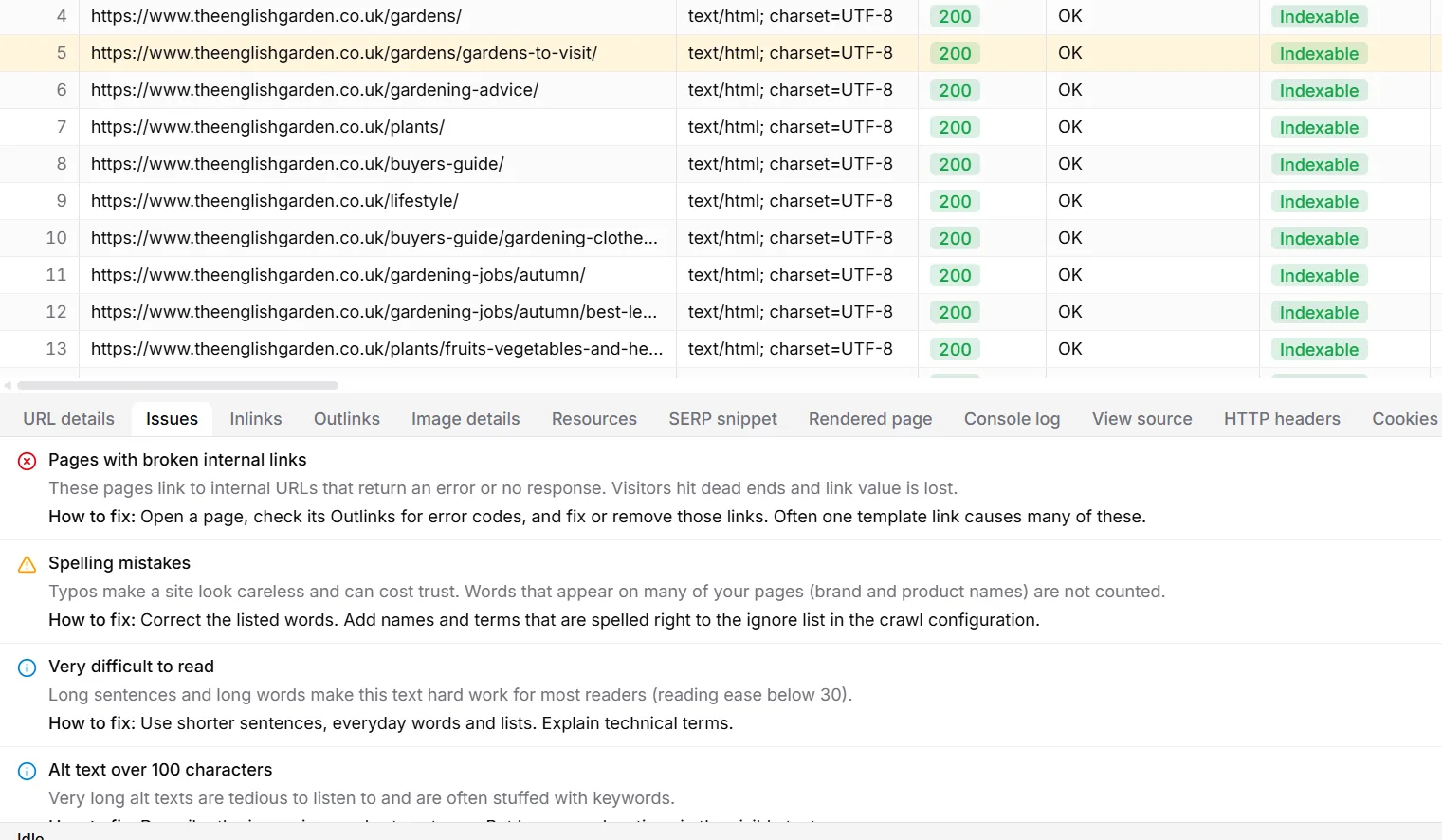Select the /plants/ URL in row 7
Image resolution: width=1442 pixels, height=840 pixels.
[x=267, y=127]
